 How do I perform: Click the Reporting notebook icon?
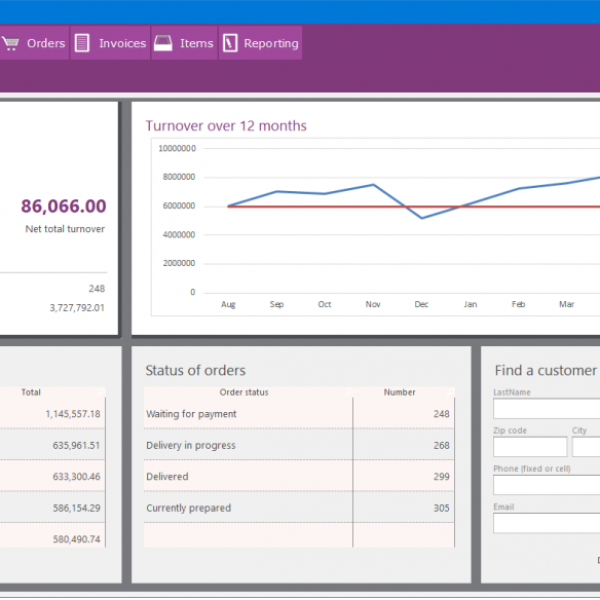[230, 43]
